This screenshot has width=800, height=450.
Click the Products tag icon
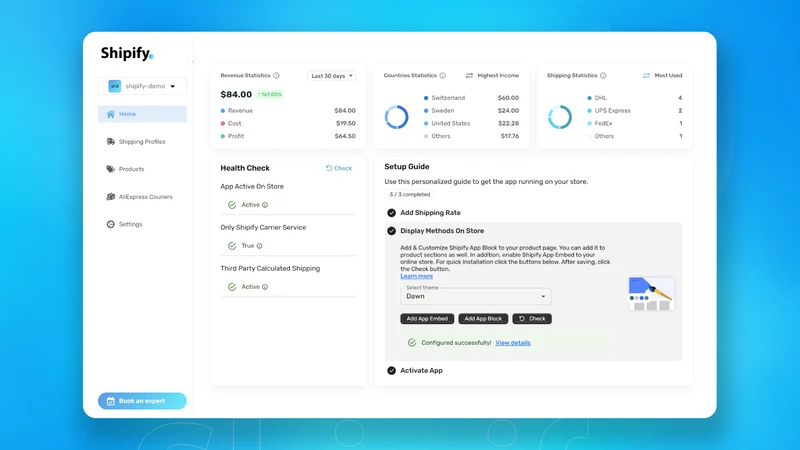[110, 169]
